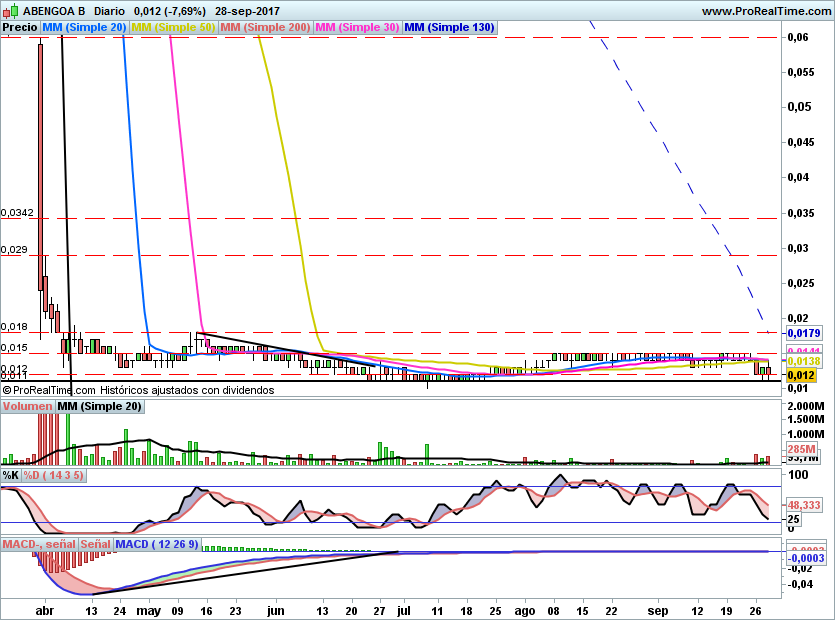Image resolution: width=835 pixels, height=620 pixels.
Task: Click the yellow 0,012 current price tag
Action: point(801,376)
